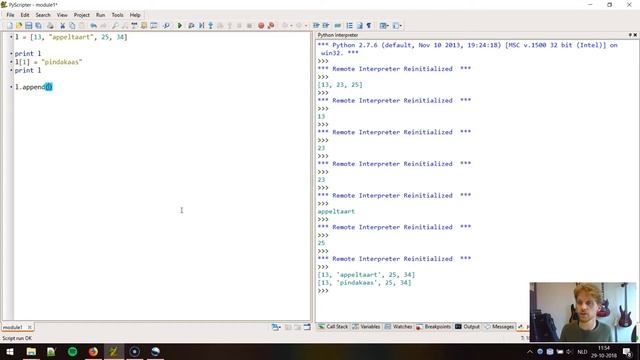Switch to the Output tab
Viewport: 640px width, 360px height.
467,327
